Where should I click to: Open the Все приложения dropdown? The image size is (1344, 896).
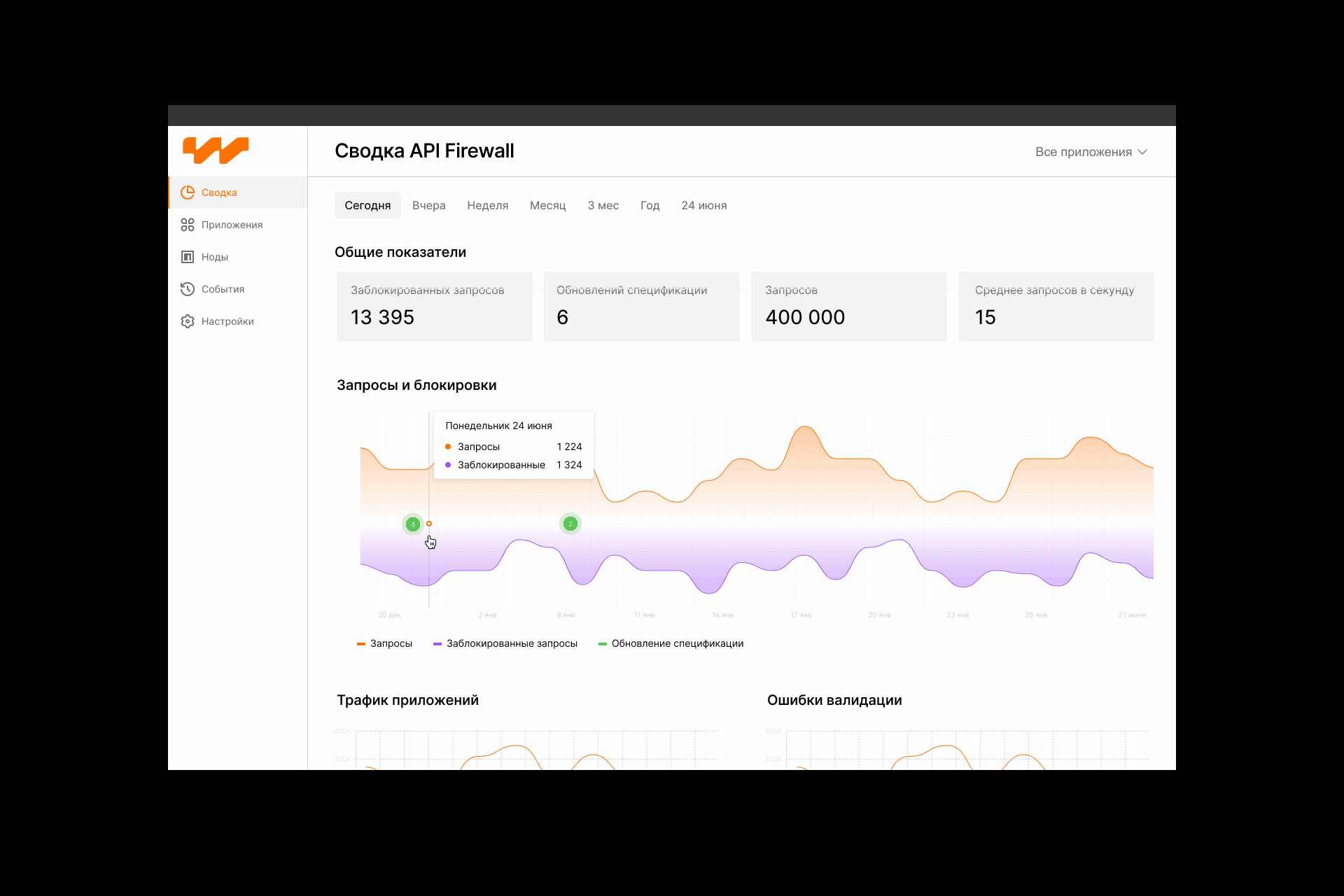click(1084, 152)
